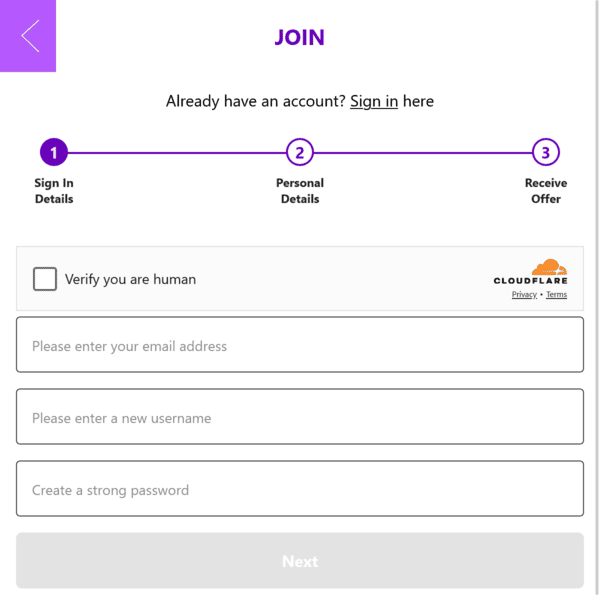
Task: Select step 2 circle icon
Action: [x=300, y=152]
